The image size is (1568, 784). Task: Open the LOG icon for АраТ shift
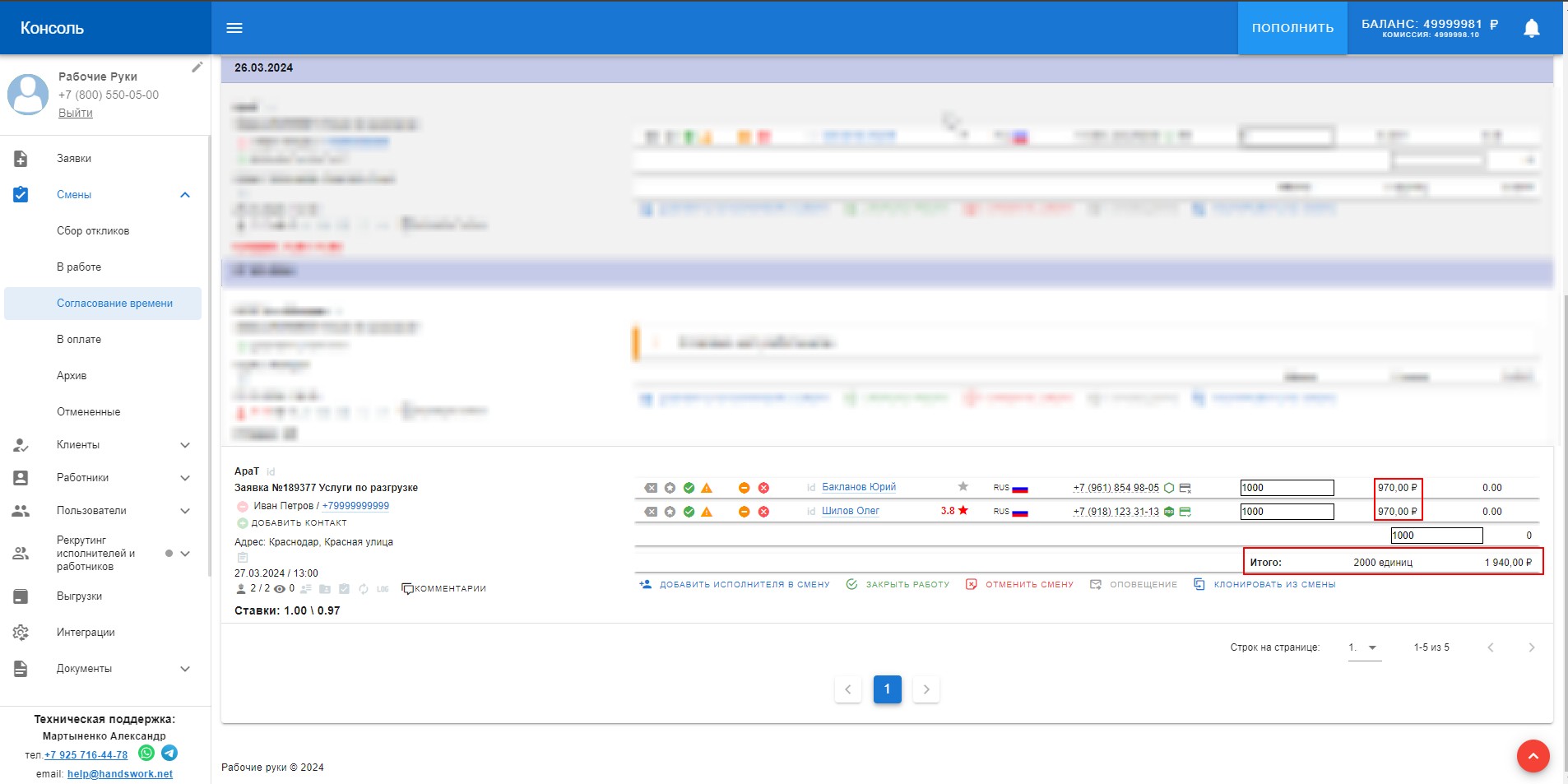383,589
